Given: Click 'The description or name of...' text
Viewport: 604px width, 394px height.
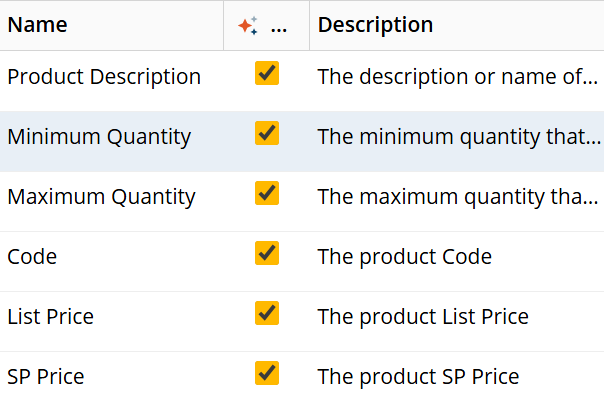Looking at the screenshot, I should [x=458, y=77].
